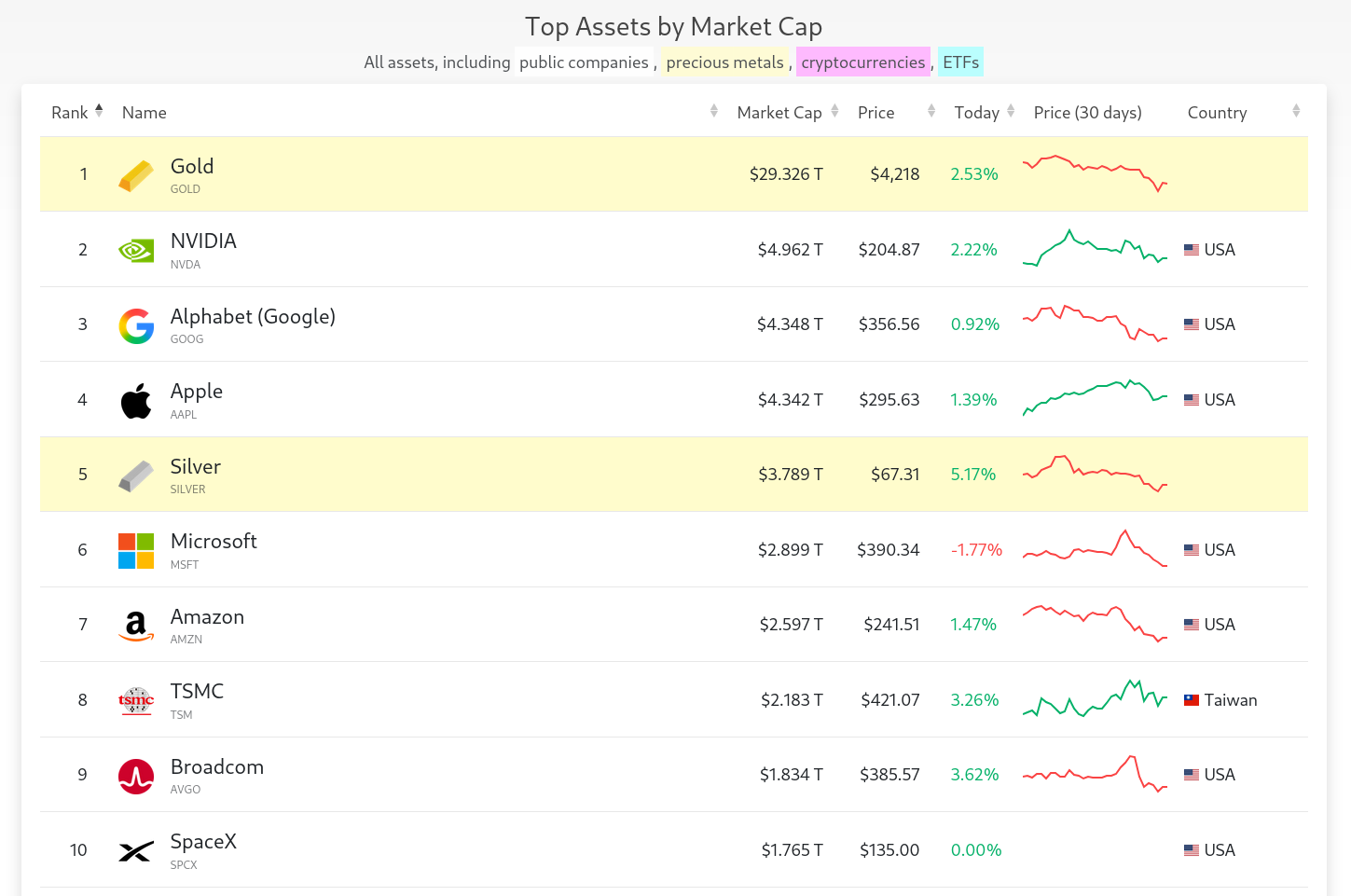Open the Silver asset link
Viewport: 1351px width, 896px height.
click(196, 467)
